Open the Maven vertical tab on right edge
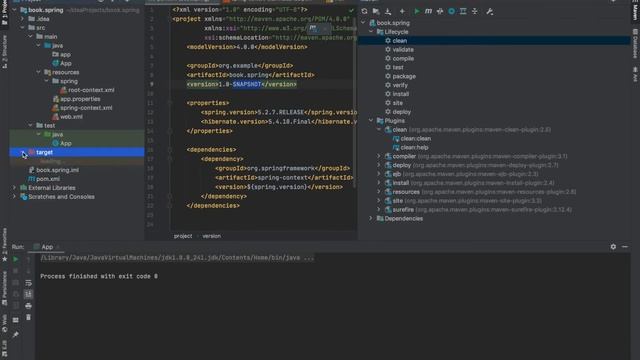The height and width of the screenshot is (360, 640). point(635,11)
